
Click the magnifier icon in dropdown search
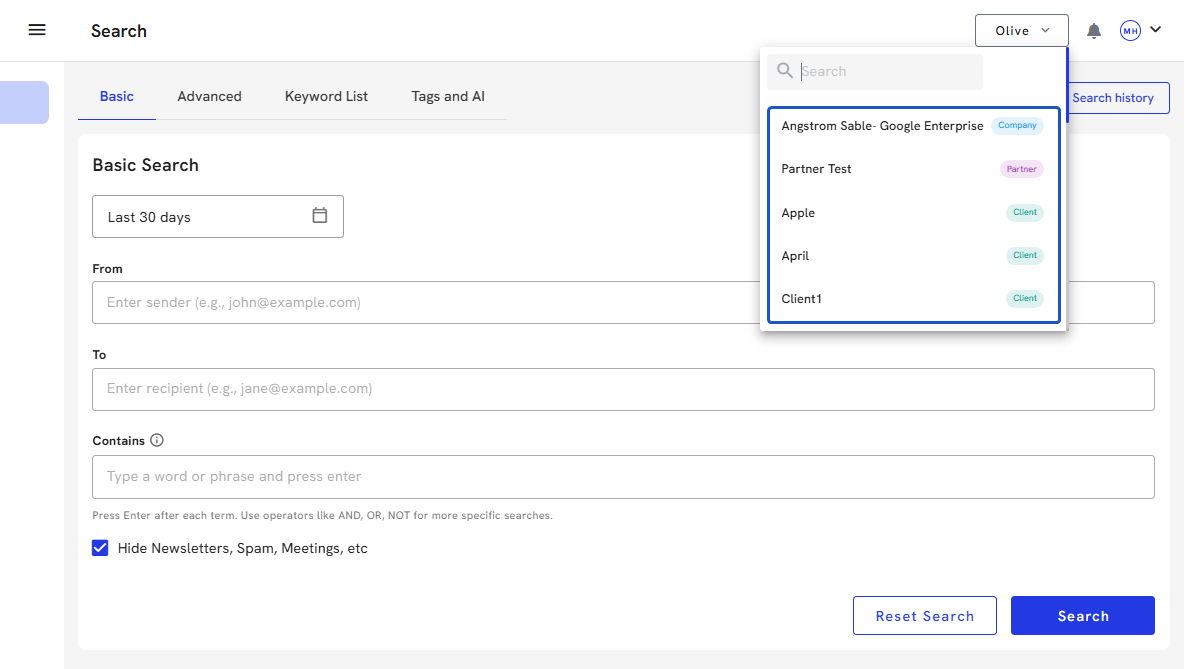pos(785,71)
